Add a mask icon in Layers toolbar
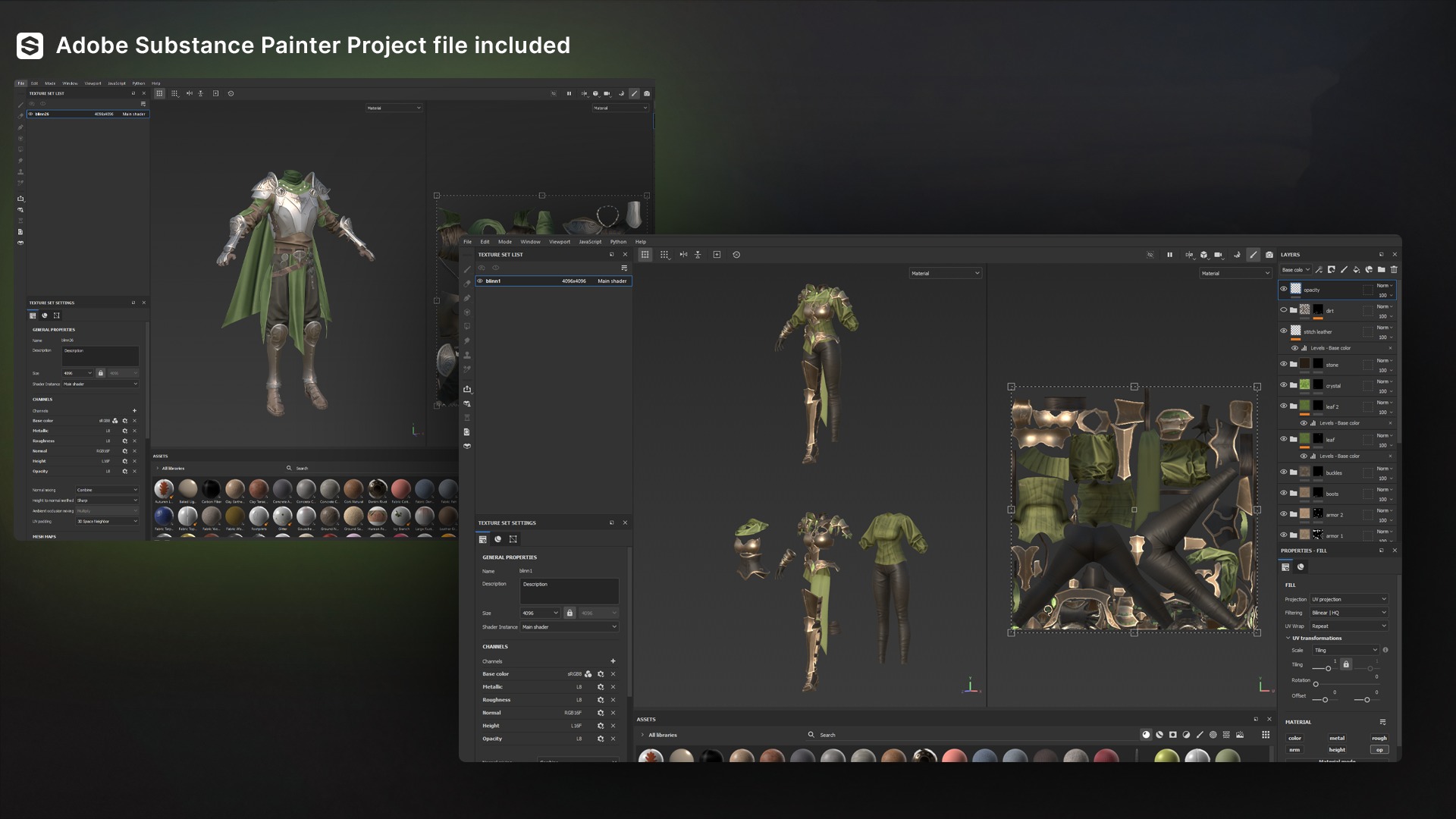Image resolution: width=1456 pixels, height=819 pixels. click(1332, 269)
